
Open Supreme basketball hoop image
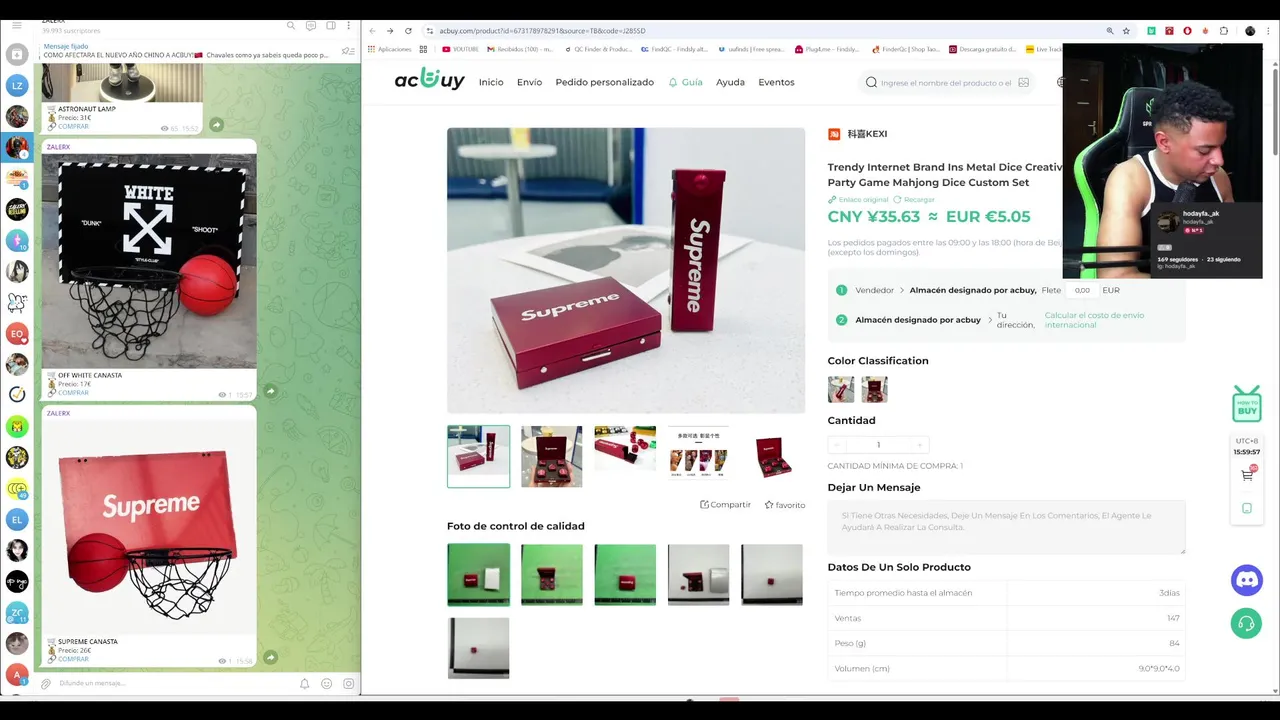[149, 527]
